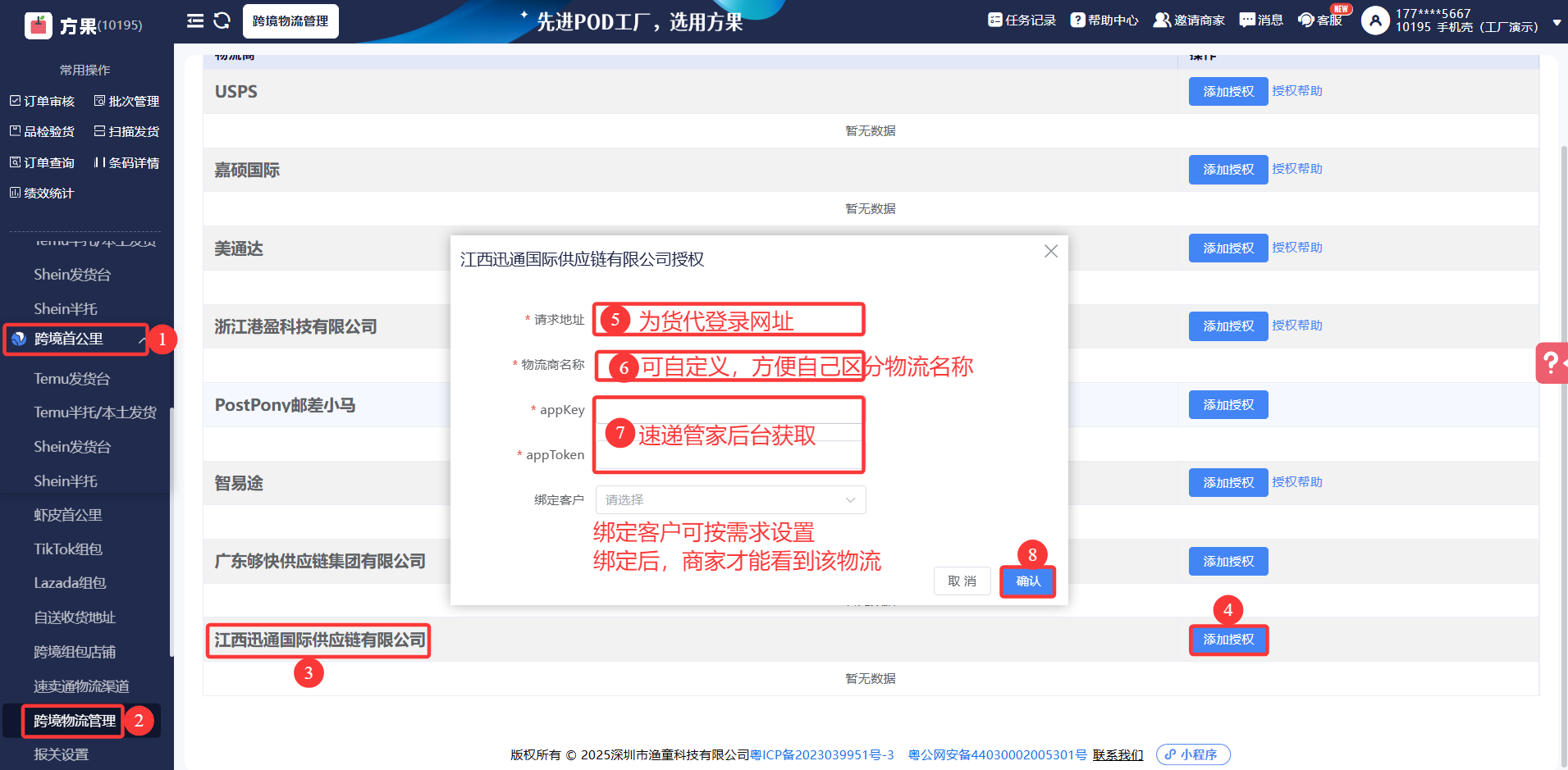Open 授权帮助 for 浙江港盈科技有限公司
1568x770 pixels.
(x=1297, y=326)
